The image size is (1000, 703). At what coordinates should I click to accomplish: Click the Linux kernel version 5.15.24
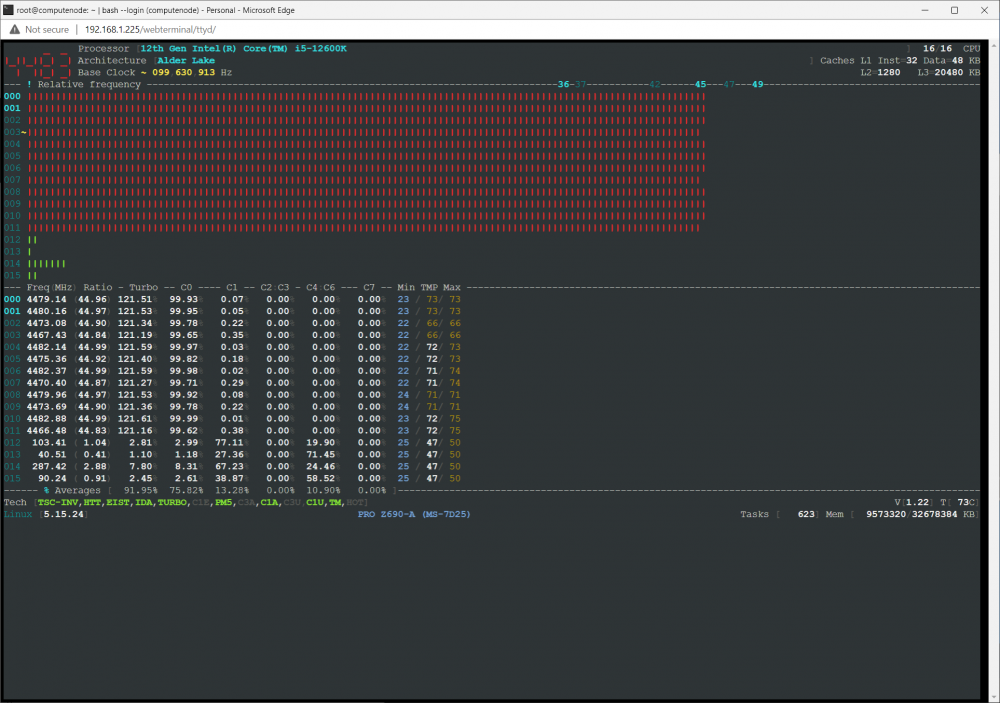pyautogui.click(x=64, y=514)
